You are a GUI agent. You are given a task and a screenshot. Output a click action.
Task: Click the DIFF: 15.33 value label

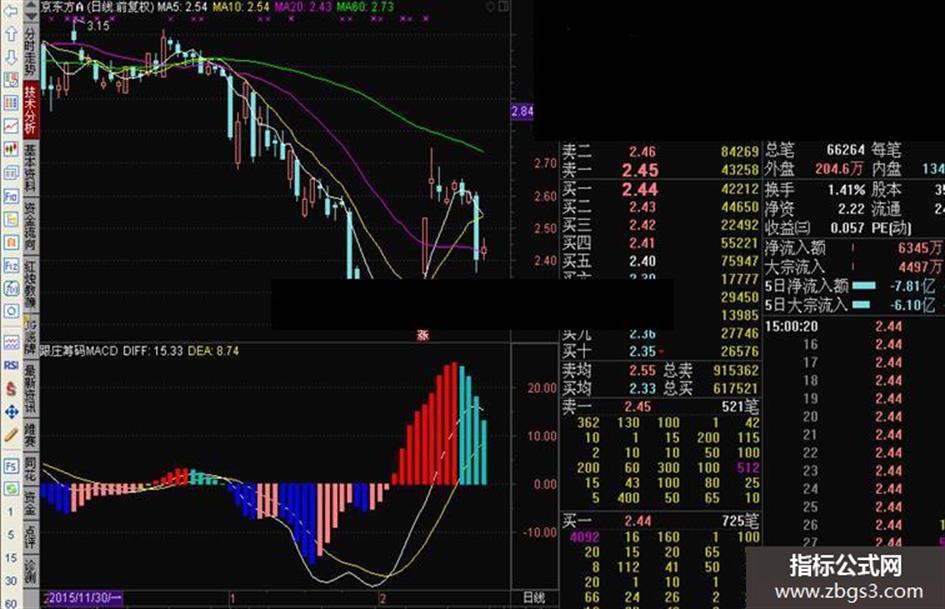point(152,351)
